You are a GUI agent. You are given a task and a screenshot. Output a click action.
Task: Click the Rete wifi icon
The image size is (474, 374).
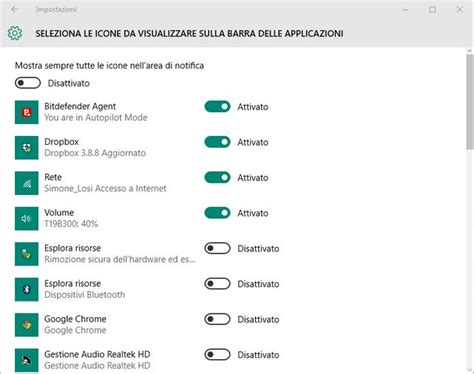pos(27,183)
